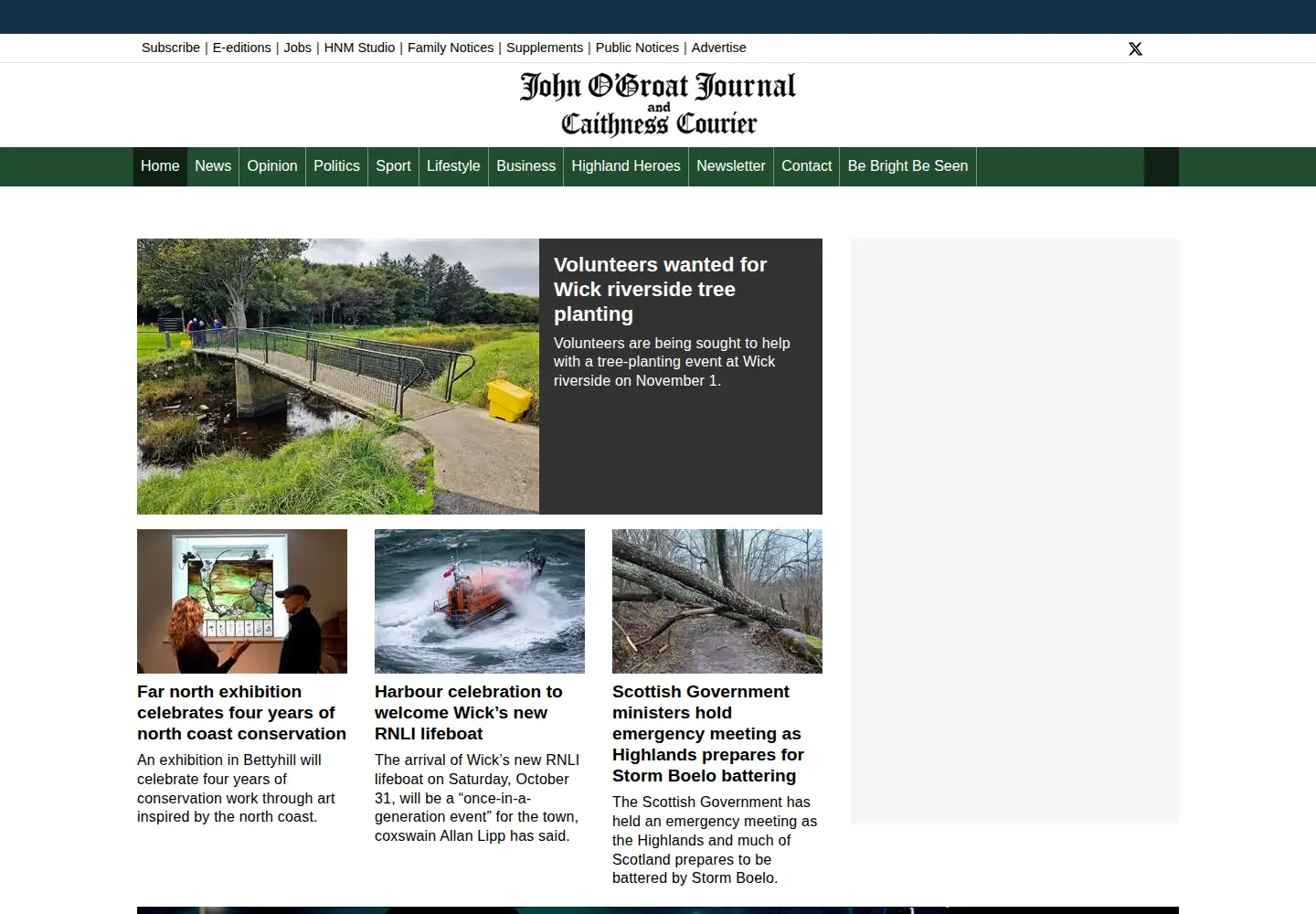The height and width of the screenshot is (914, 1316).
Task: Open headline Volunteers wanted for Wick riverside
Action: point(660,289)
